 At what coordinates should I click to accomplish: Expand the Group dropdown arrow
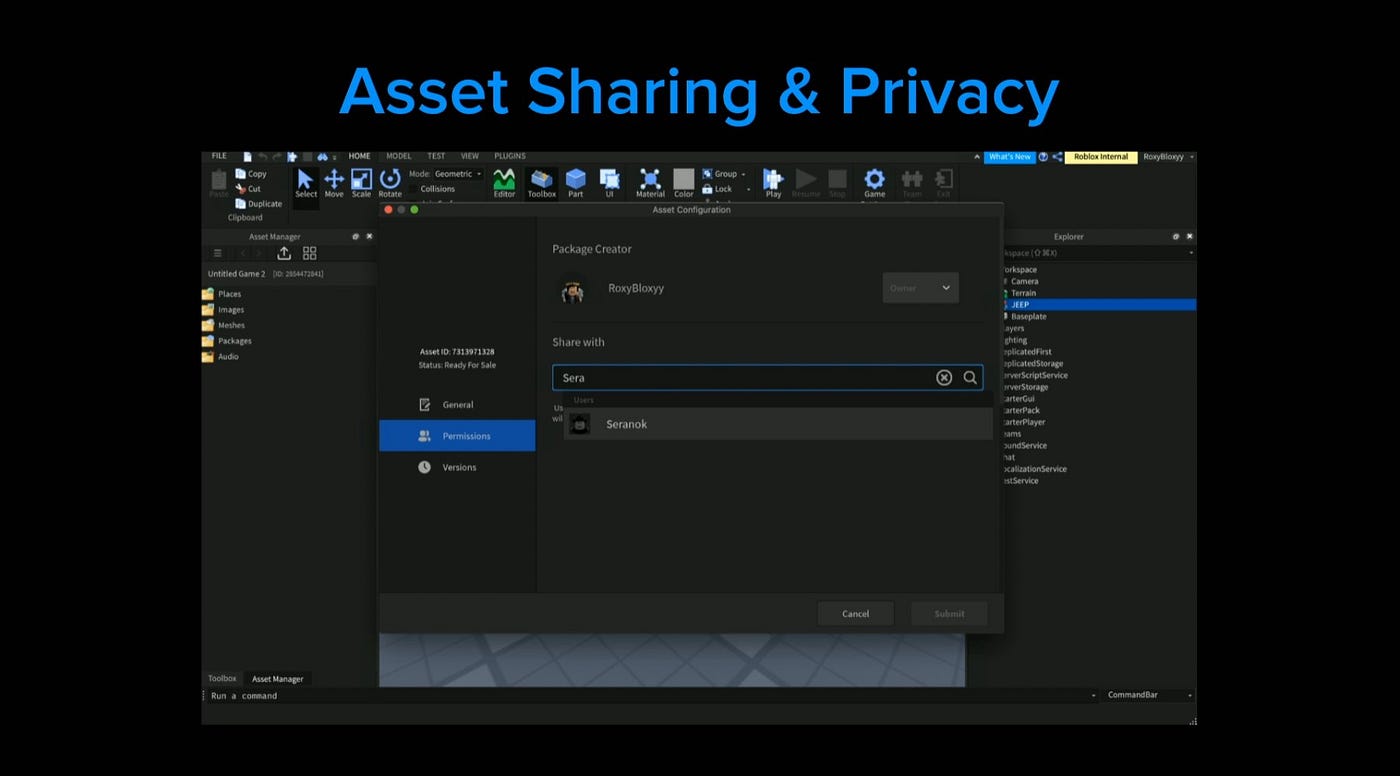click(743, 174)
